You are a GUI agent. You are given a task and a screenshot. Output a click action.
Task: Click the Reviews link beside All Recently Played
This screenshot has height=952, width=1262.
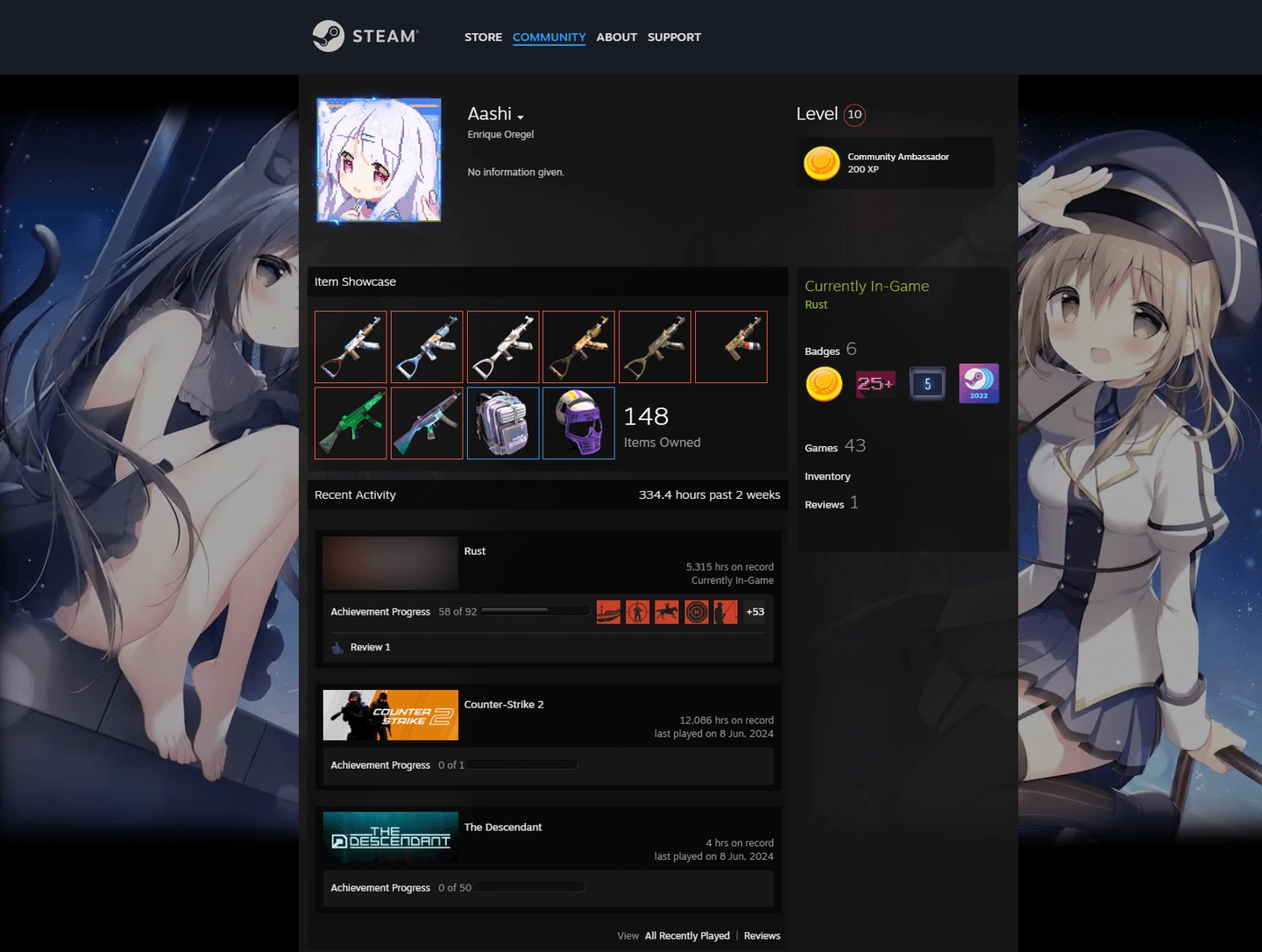pos(762,936)
